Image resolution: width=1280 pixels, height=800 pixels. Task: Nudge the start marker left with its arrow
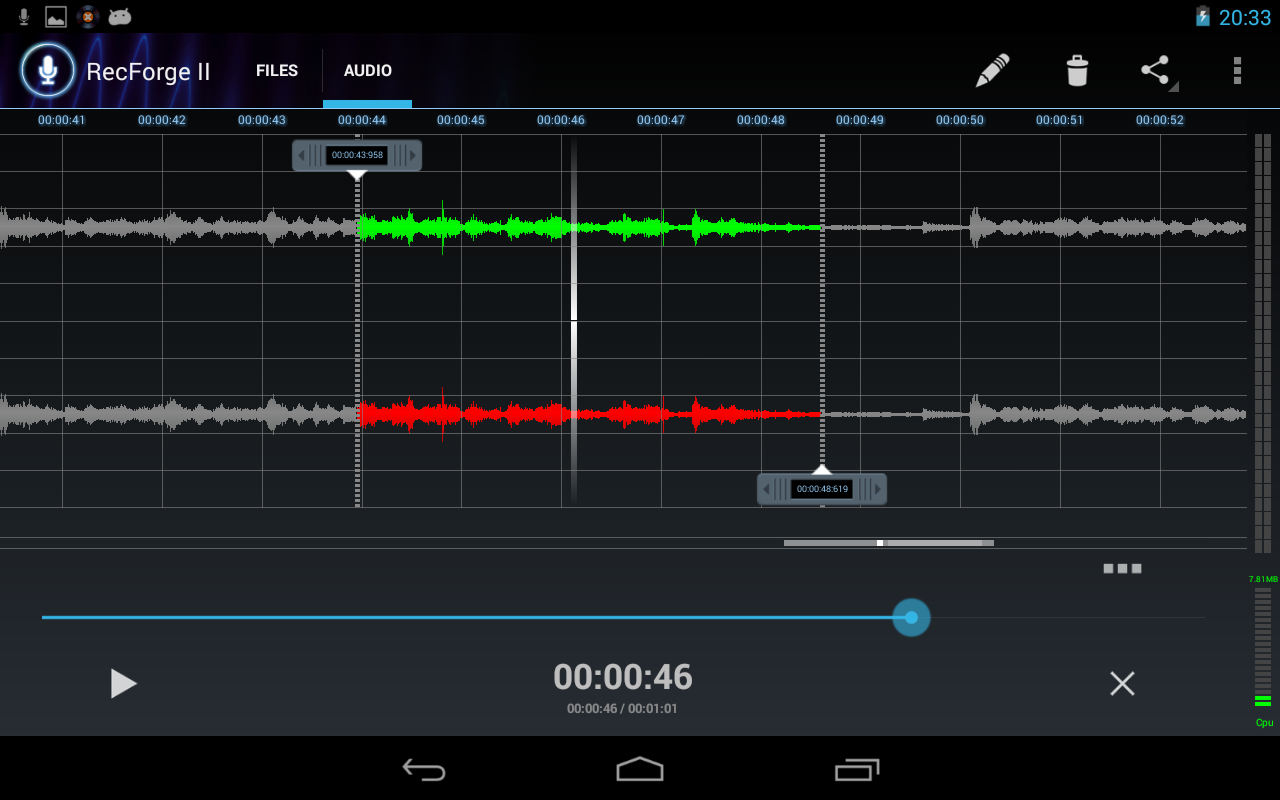(x=300, y=155)
